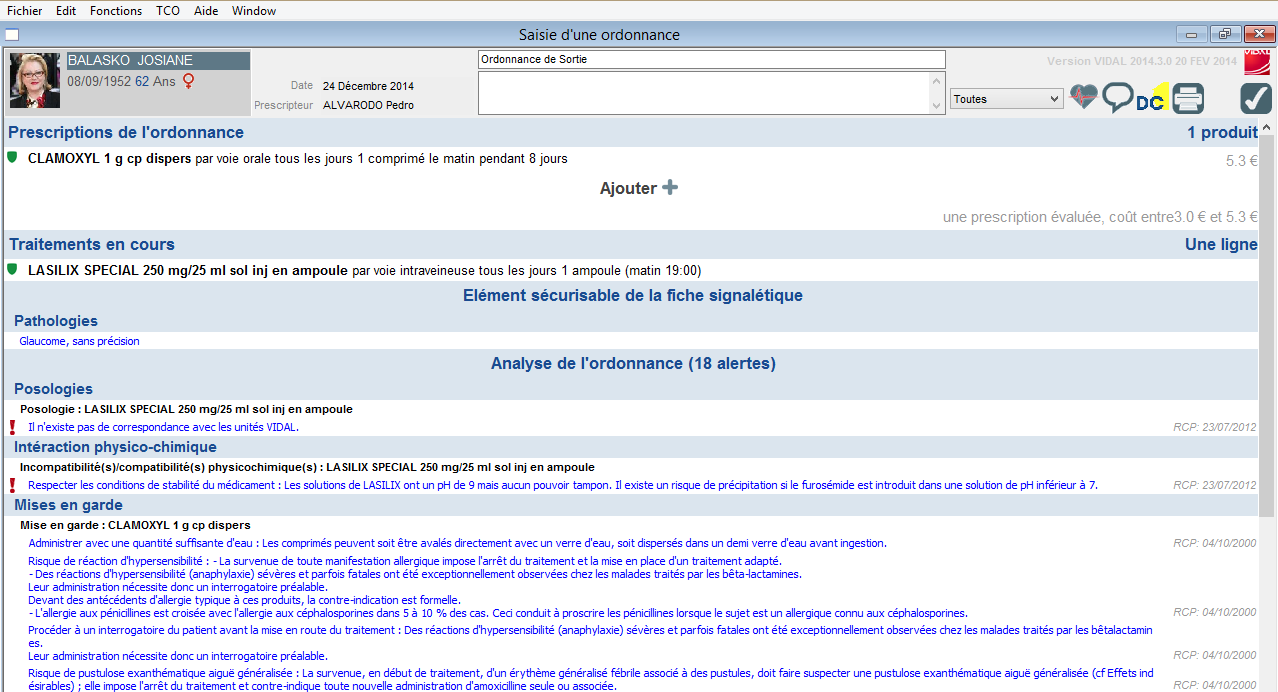Click the warning Risque de pustulose exanthématique
Viewport: 1278px width, 692px height.
tap(590, 680)
